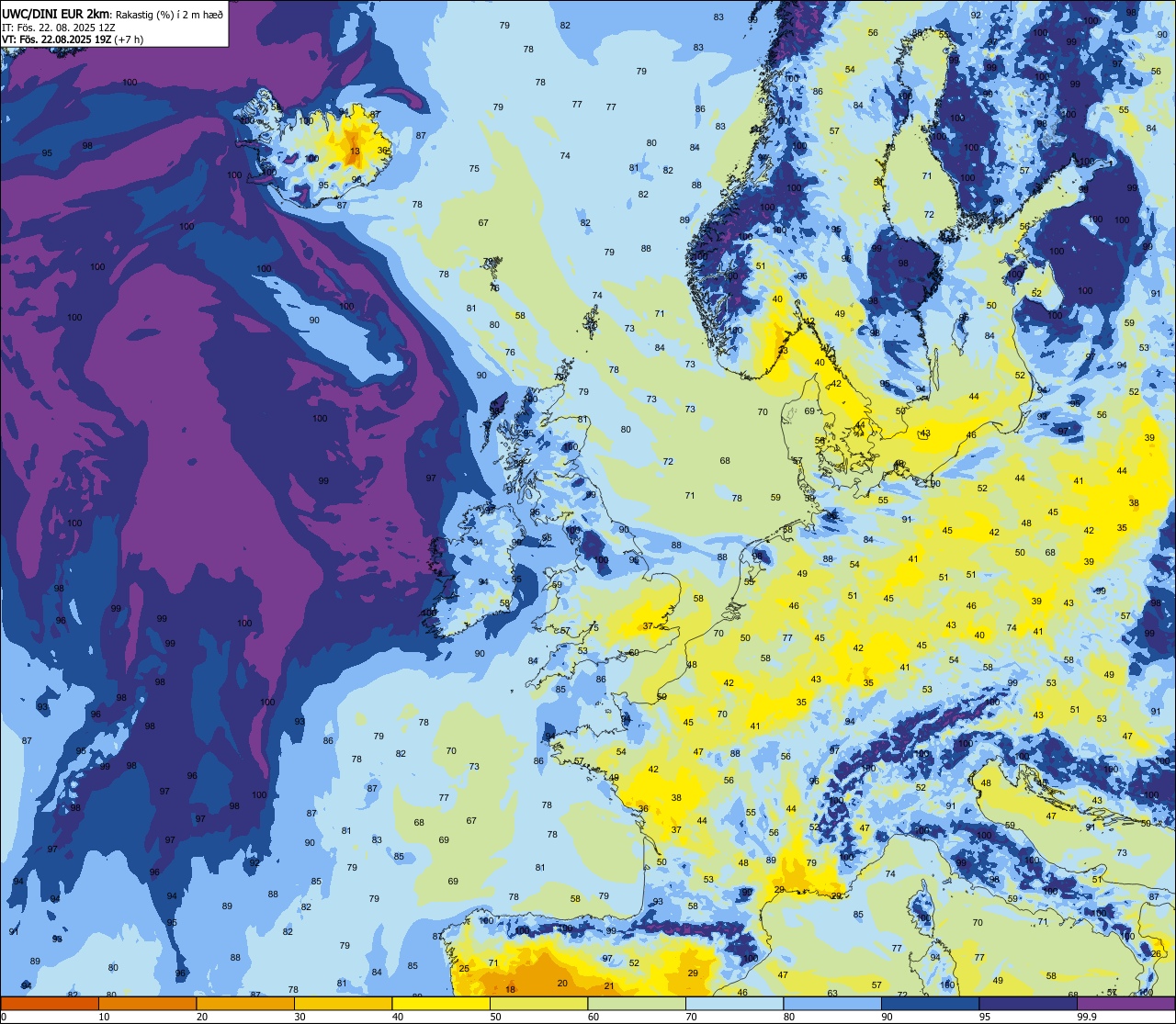Click the 21 value over northern Spain

608,985
